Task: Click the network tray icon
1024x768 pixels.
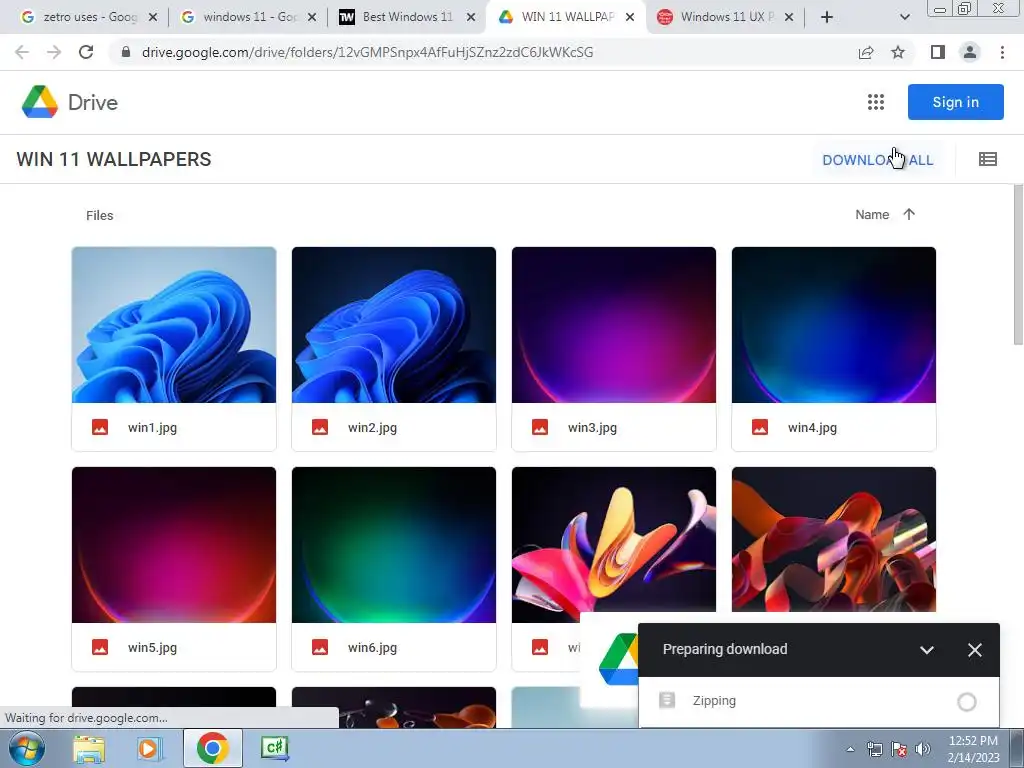Action: (874, 749)
